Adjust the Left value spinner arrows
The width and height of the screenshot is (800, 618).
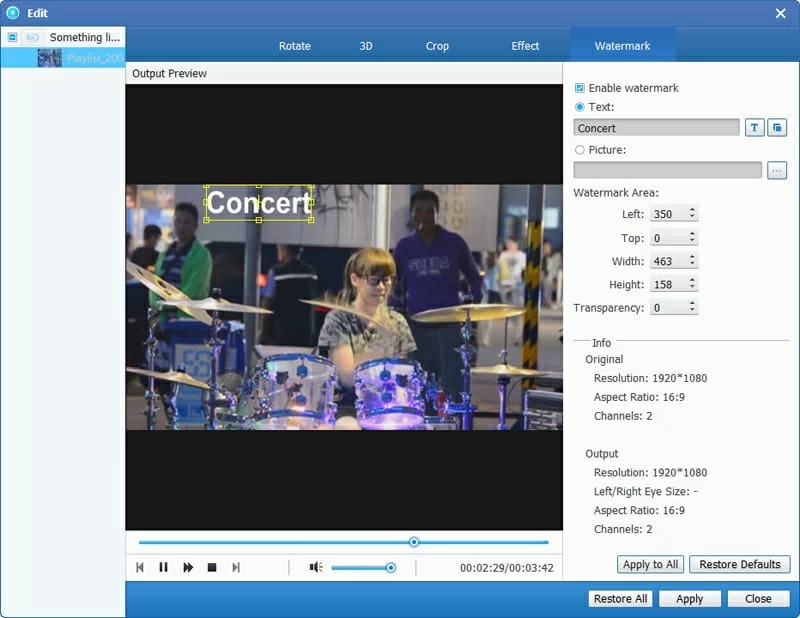tap(692, 214)
